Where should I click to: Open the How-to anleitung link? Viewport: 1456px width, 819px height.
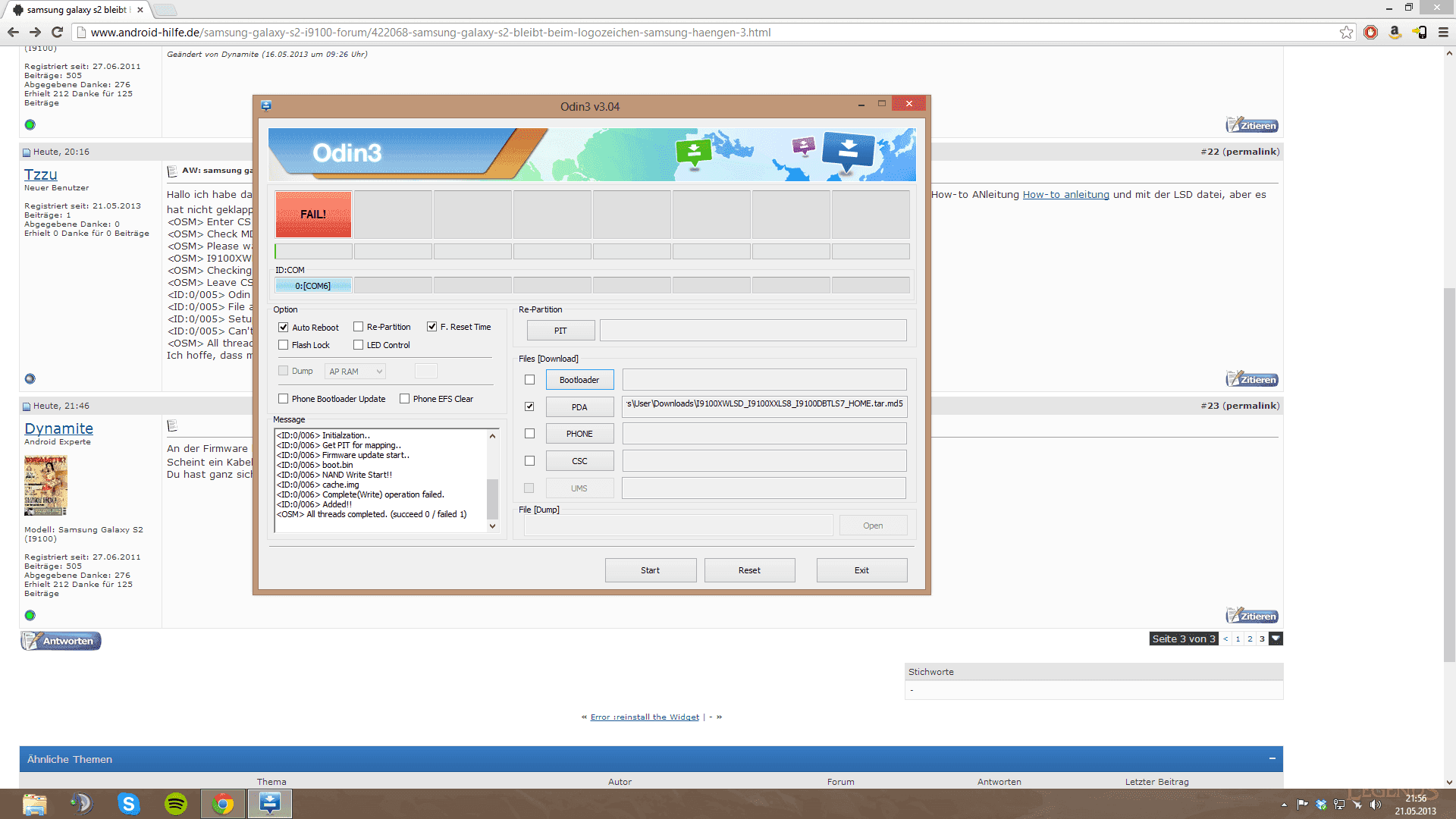click(x=1065, y=195)
